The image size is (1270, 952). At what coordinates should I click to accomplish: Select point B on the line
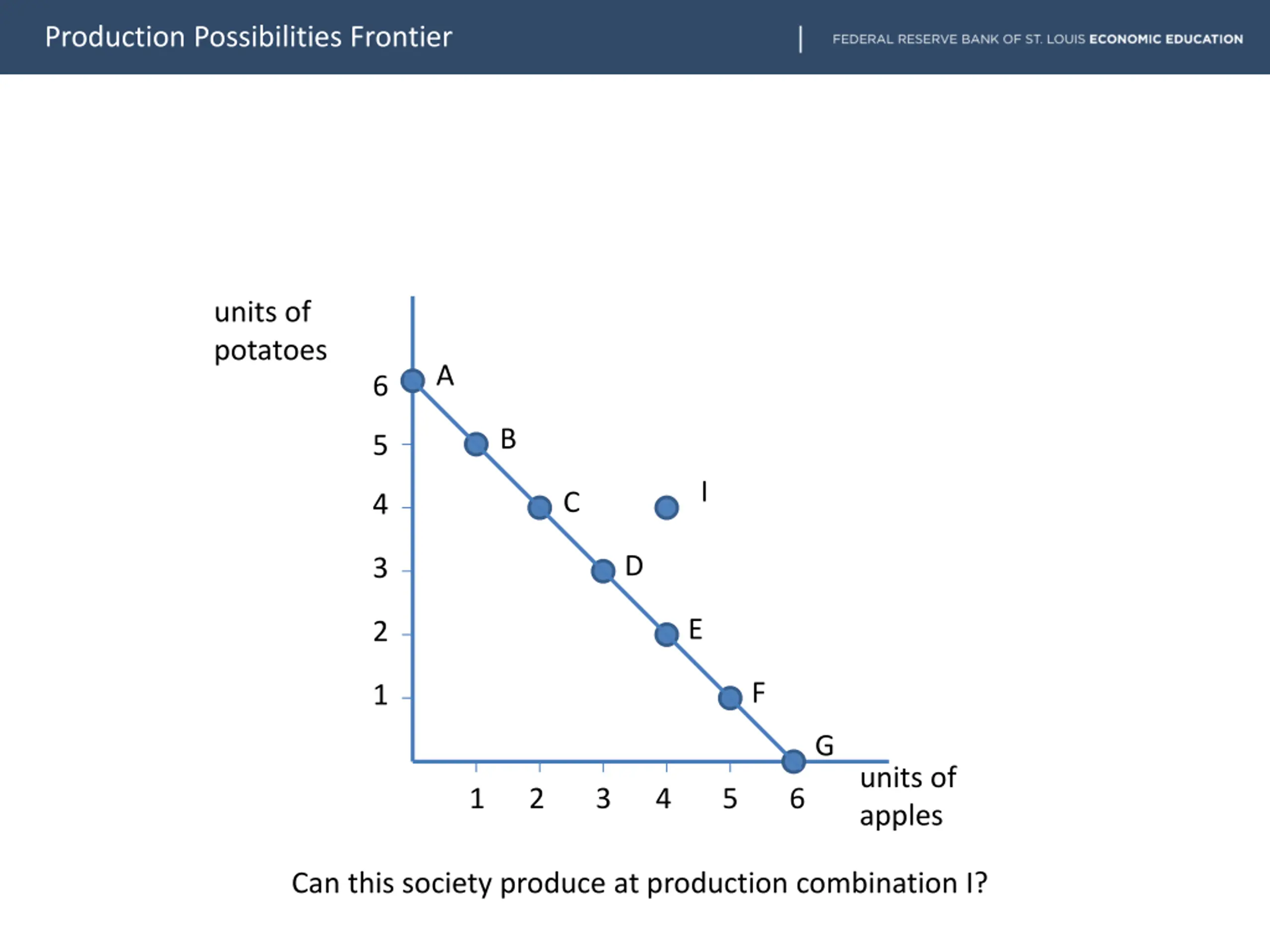[x=476, y=444]
